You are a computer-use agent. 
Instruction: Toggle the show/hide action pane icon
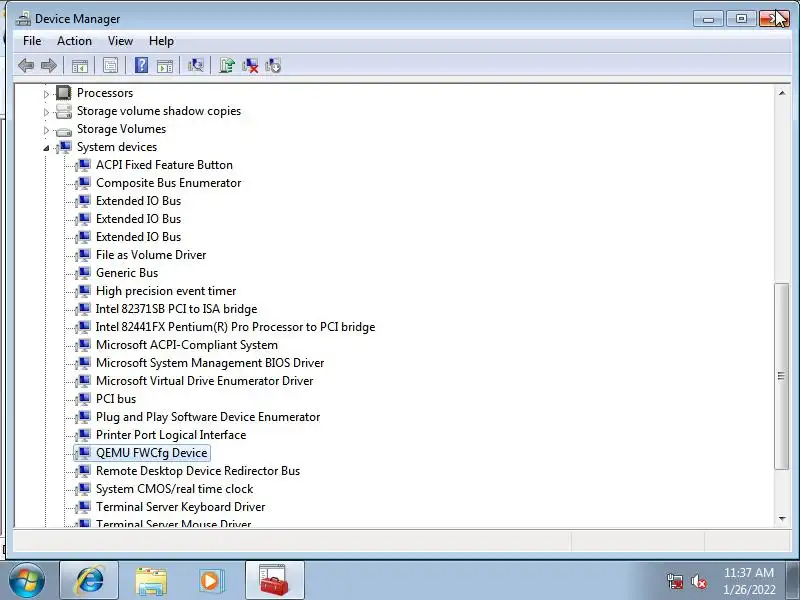(165, 65)
